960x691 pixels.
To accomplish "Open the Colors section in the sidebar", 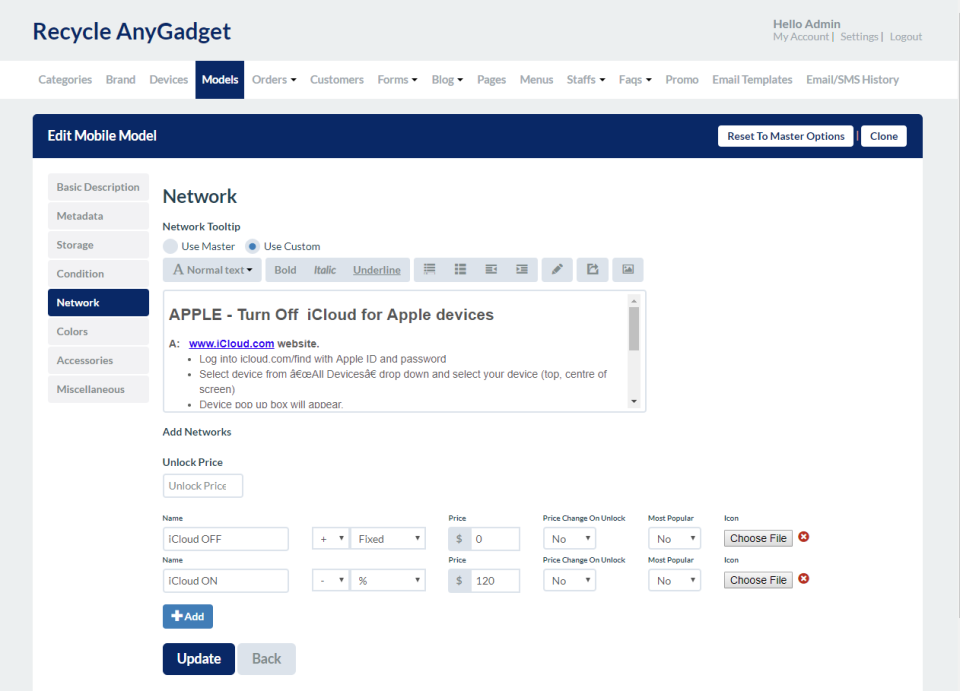I will pos(98,331).
